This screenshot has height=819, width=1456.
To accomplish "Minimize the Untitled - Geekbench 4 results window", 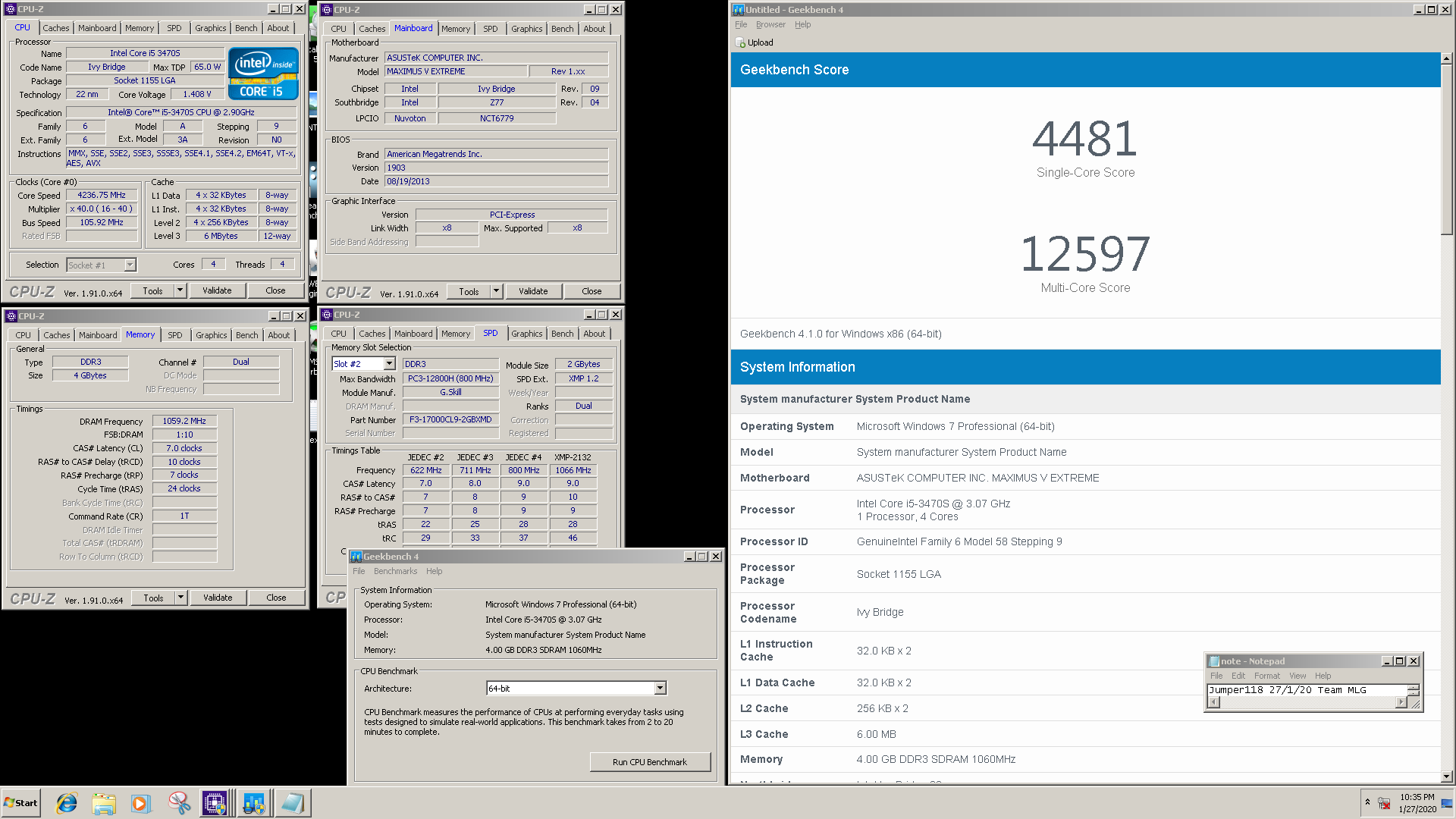I will [1419, 10].
